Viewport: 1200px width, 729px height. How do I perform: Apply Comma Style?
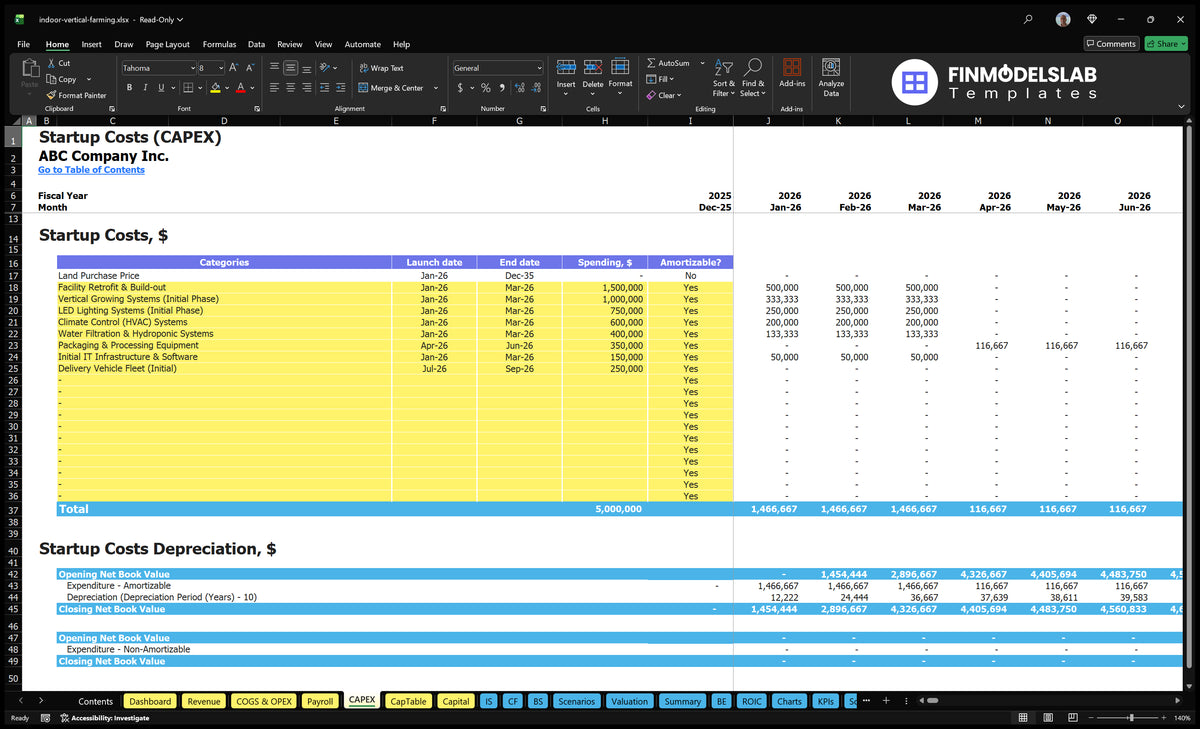503,88
